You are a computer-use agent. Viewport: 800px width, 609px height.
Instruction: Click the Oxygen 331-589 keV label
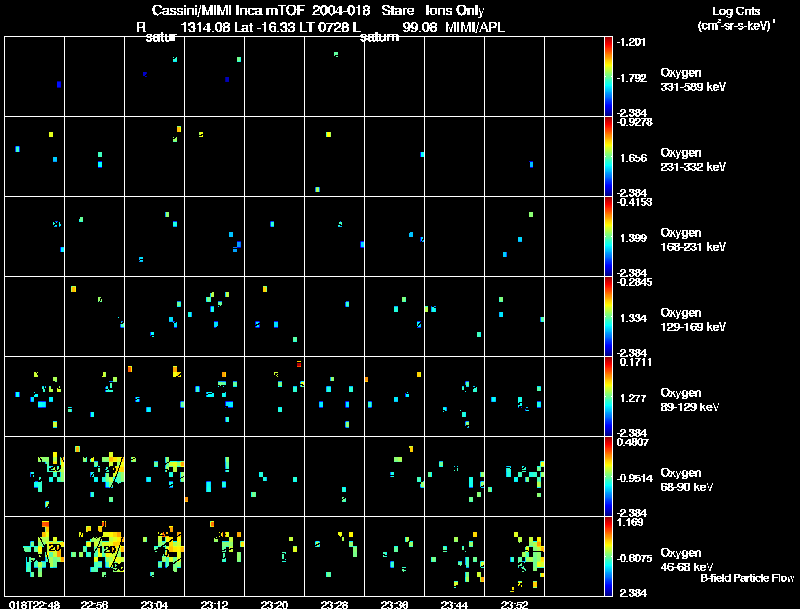click(693, 80)
